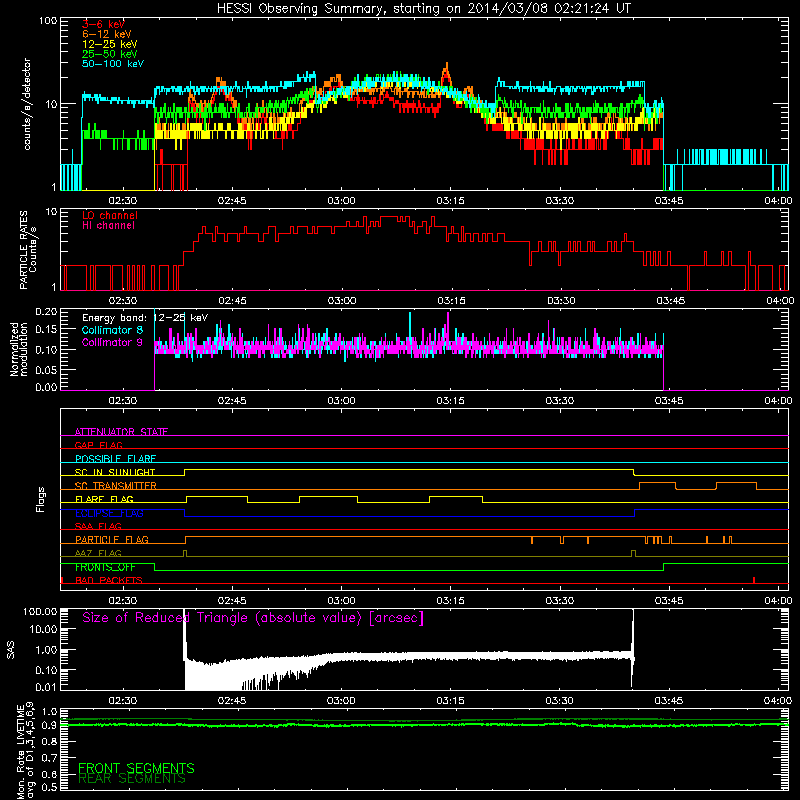Select the Collimator 9 legend entry
Image resolution: width=800 pixels, height=800 pixels.
[112, 342]
